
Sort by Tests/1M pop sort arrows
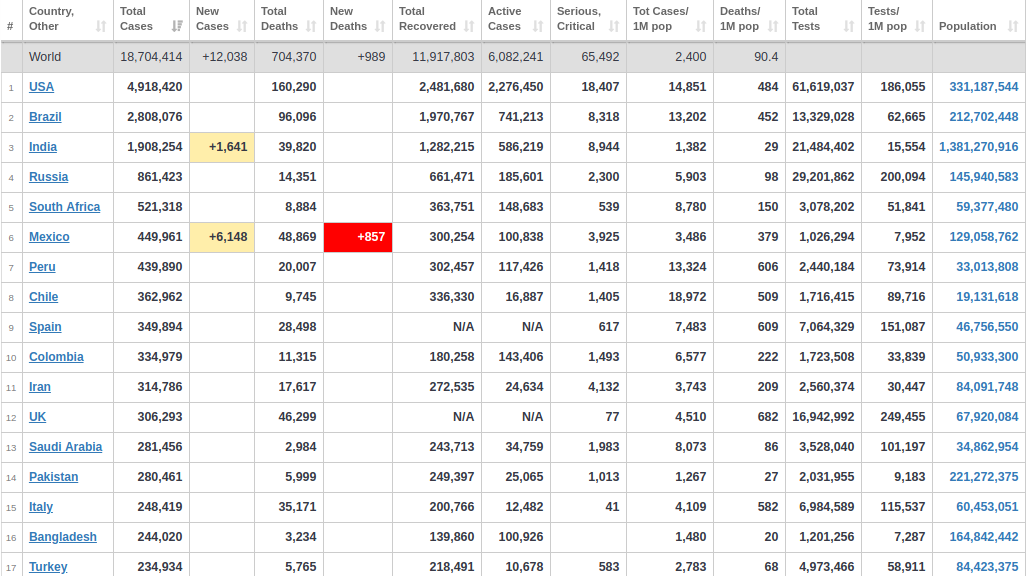tap(920, 26)
